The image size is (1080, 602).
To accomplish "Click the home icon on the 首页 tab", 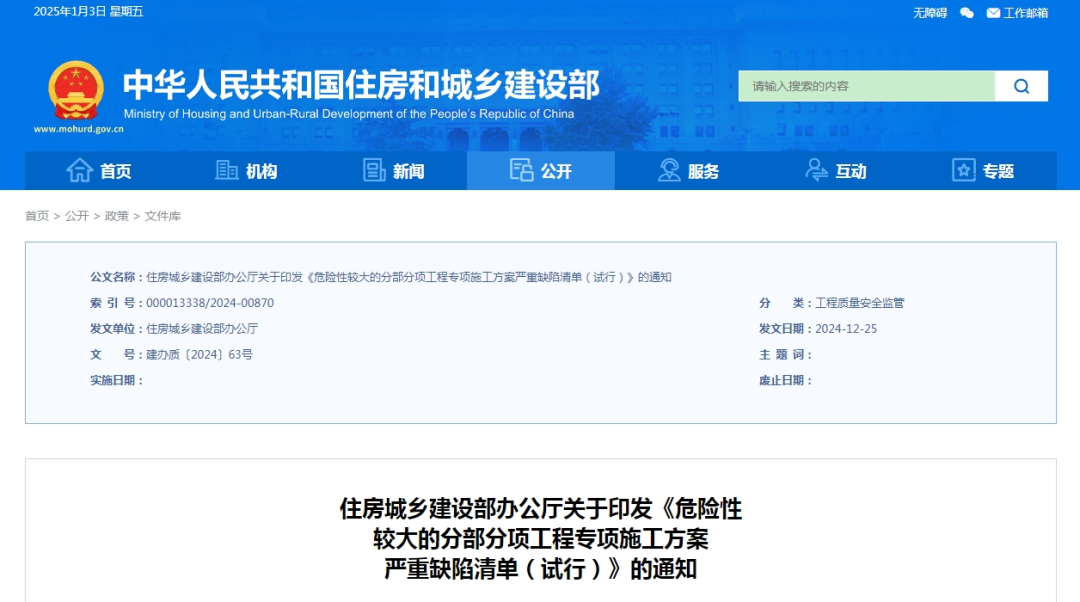I will [78, 170].
